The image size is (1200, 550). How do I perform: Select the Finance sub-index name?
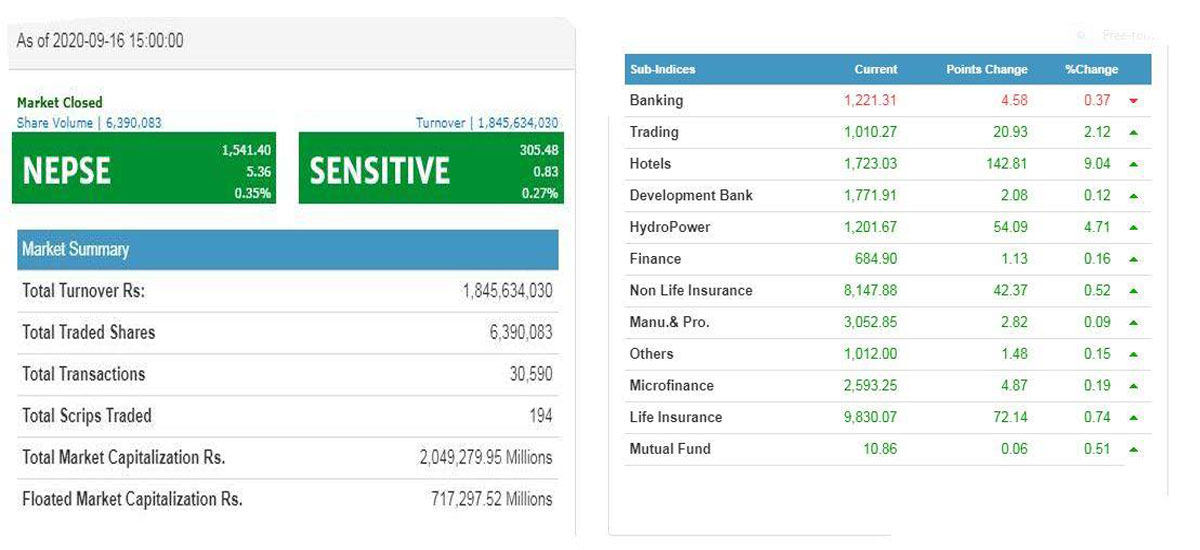(x=655, y=259)
